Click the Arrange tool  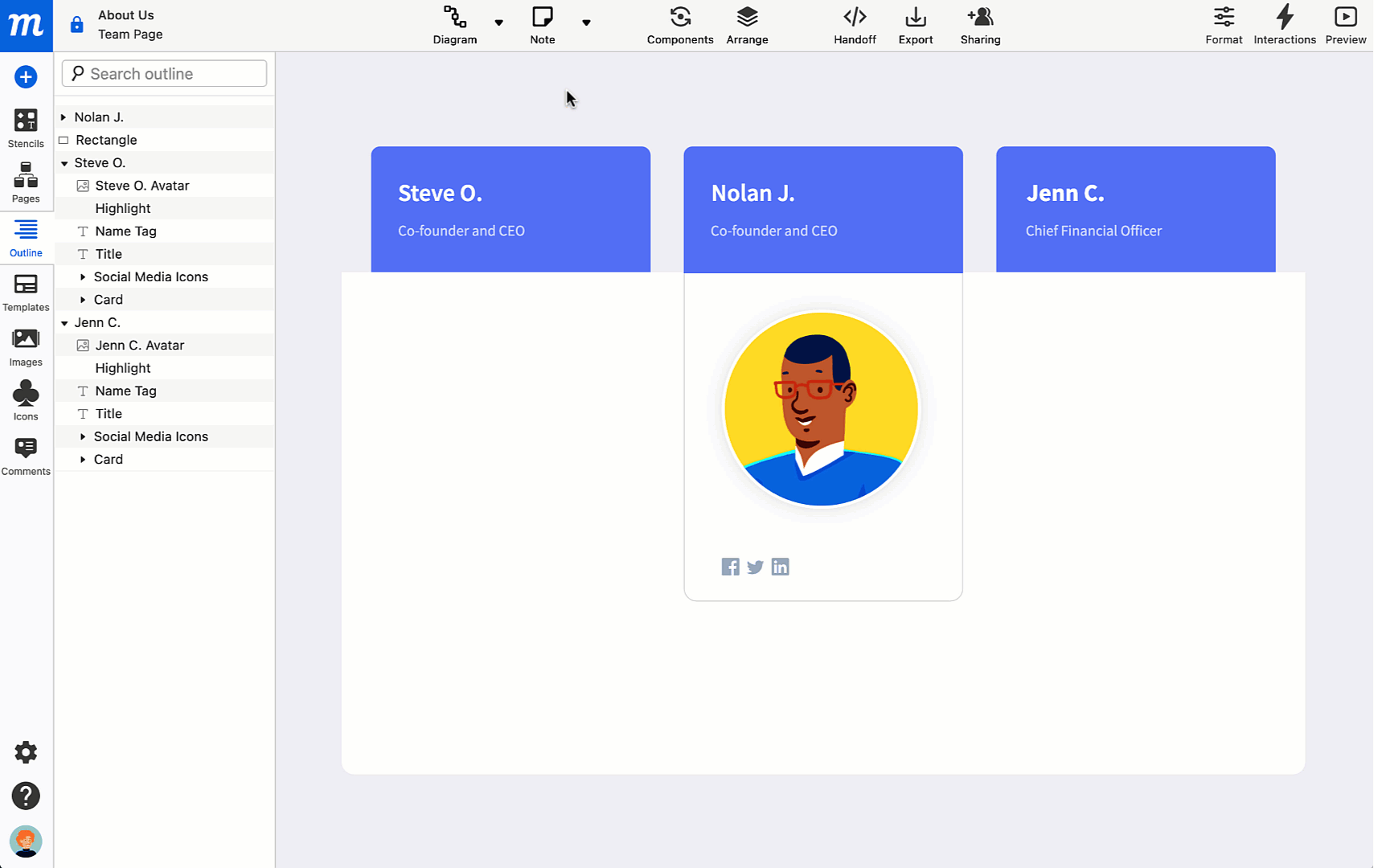coord(747,25)
